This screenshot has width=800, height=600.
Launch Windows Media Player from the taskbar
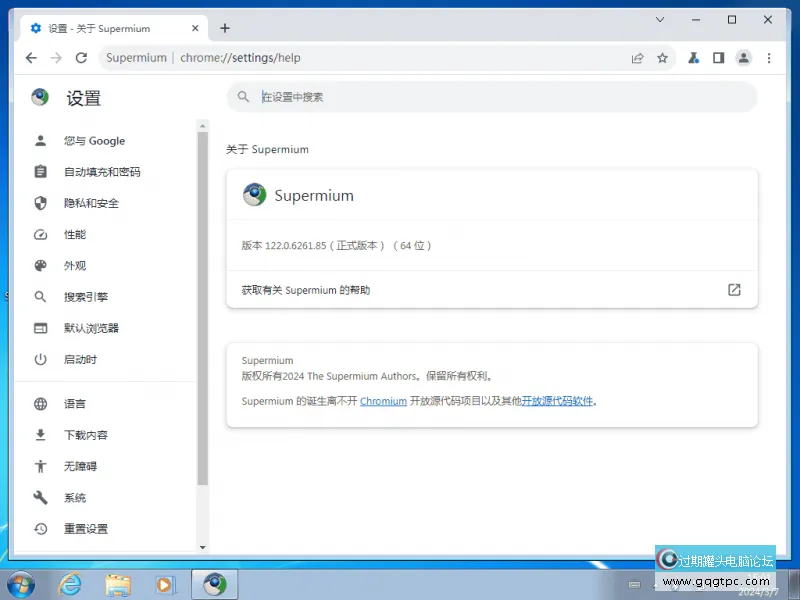[164, 584]
